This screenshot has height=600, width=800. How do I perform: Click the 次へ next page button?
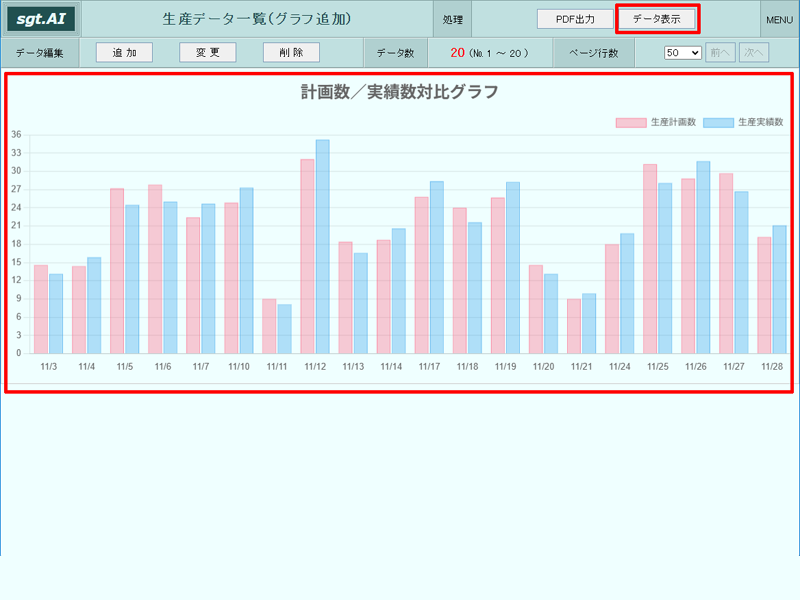[754, 53]
